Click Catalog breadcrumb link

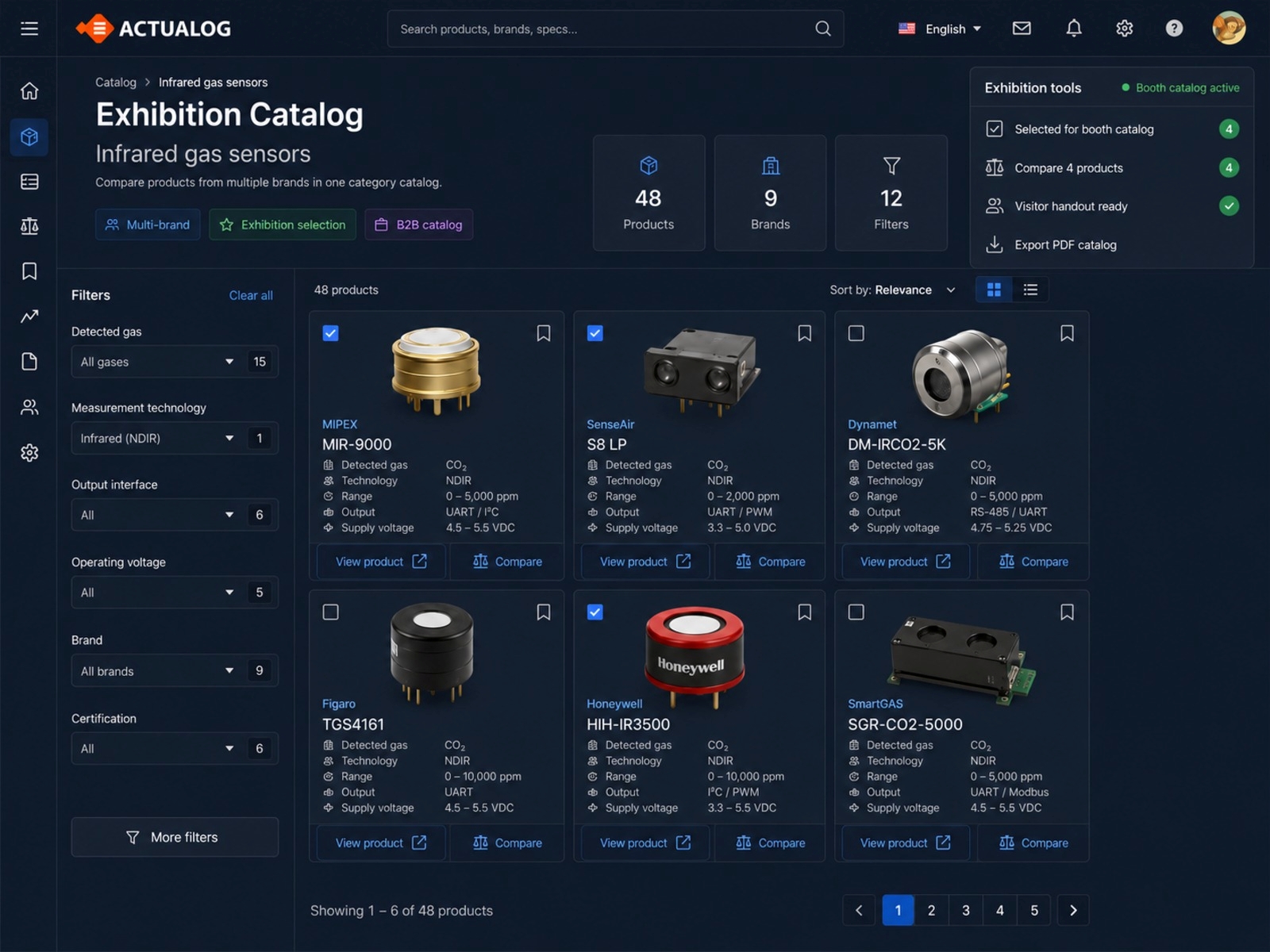tap(116, 83)
